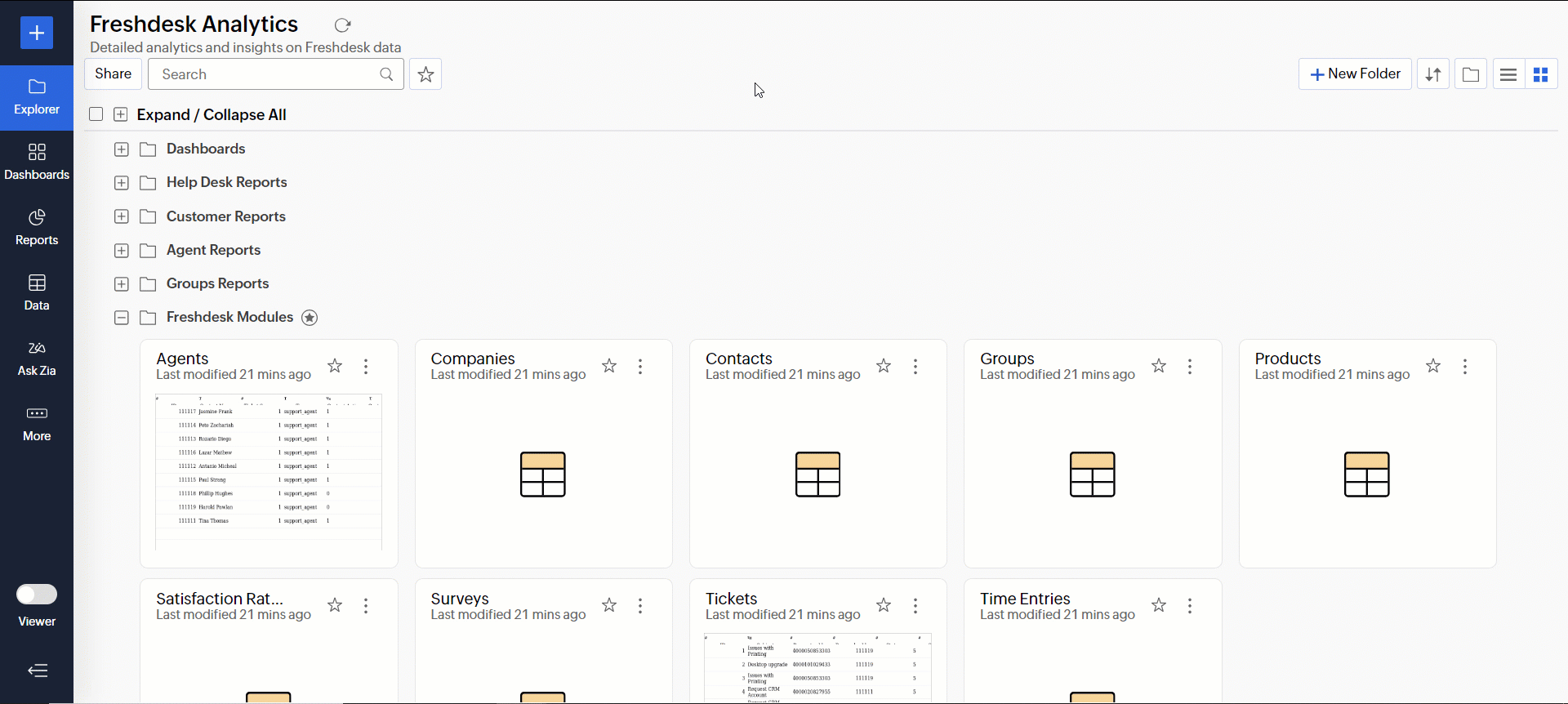Open the Tickets table thumbnail preview
This screenshot has height=704, width=1568.
[817, 668]
